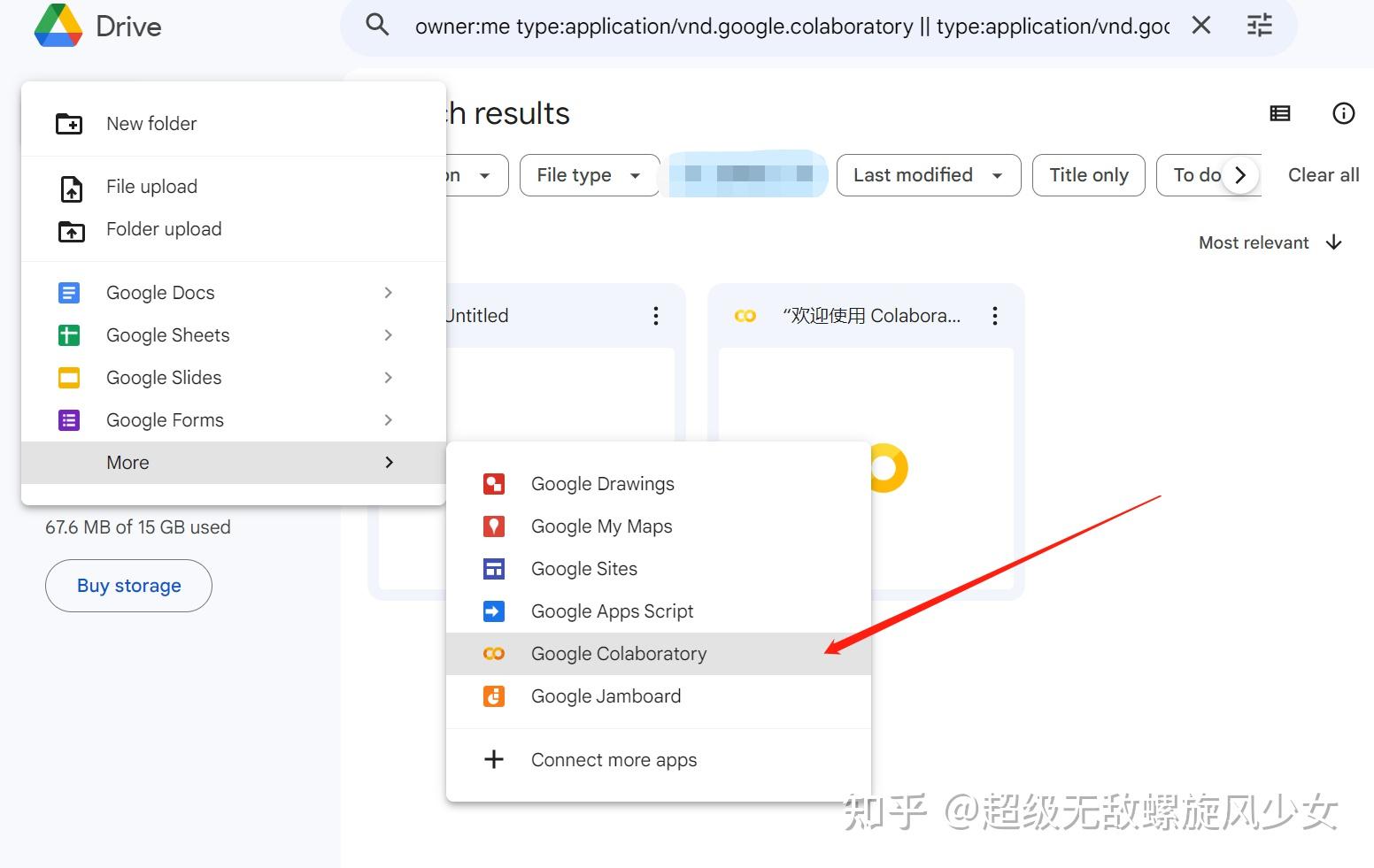Select Google Sheets from the New menu
Image resolution: width=1374 pixels, height=868 pixels.
tap(167, 334)
